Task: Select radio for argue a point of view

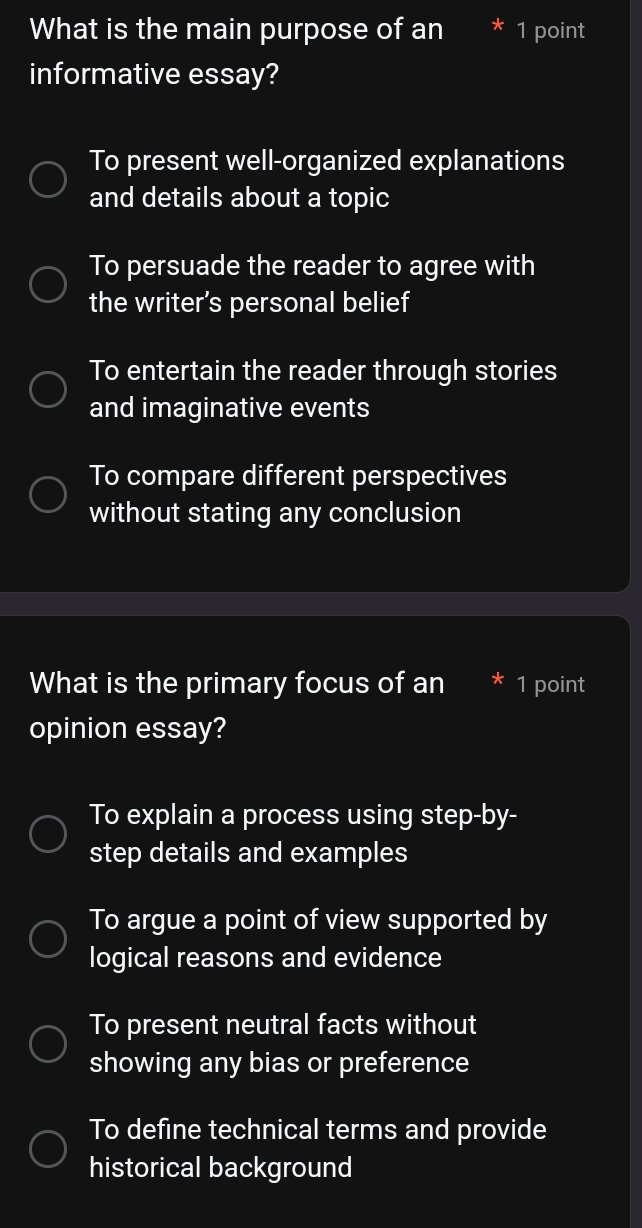Action: 47,939
